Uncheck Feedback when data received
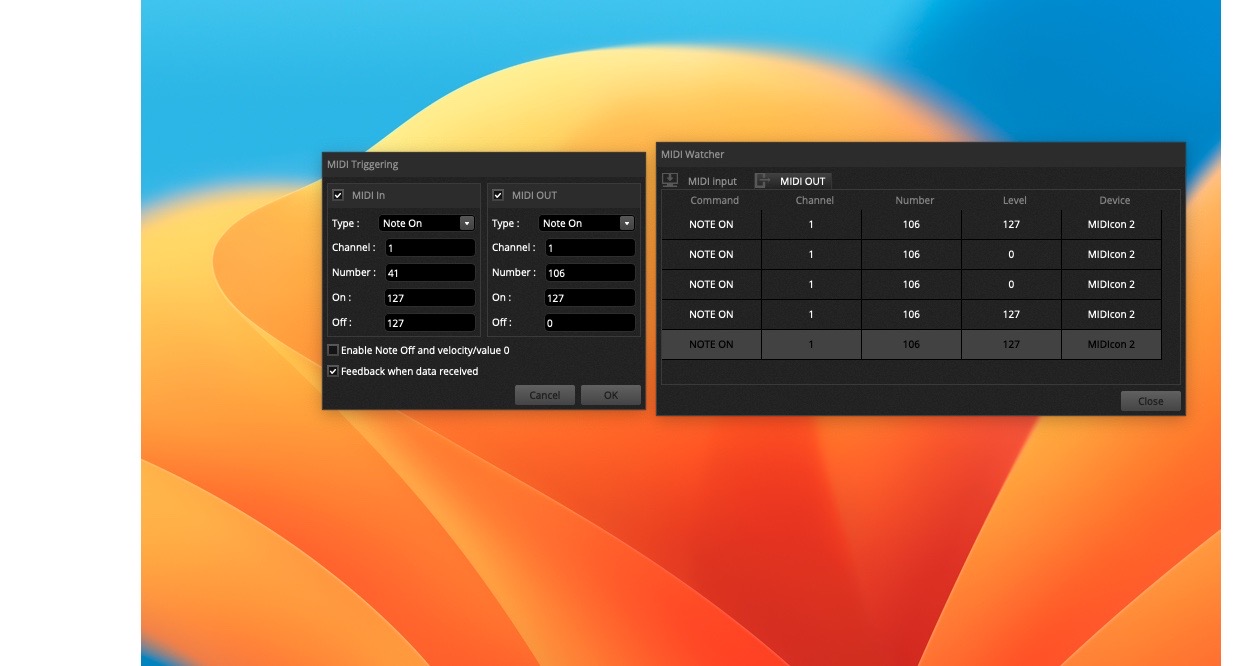1241x666 pixels. (333, 371)
